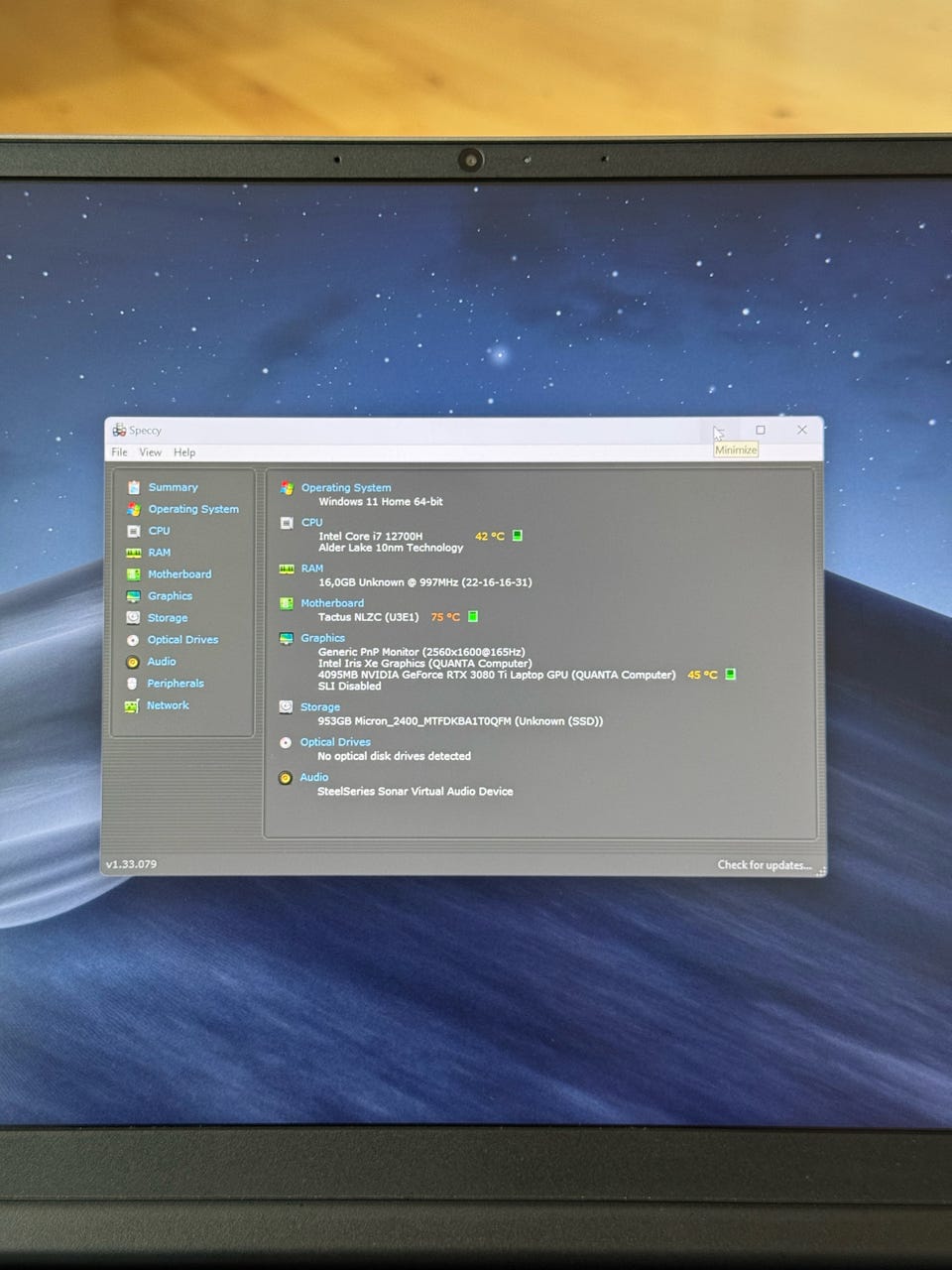Screen dimensions: 952x1270
Task: Click the green status icon beside 45 °C
Action: (731, 675)
